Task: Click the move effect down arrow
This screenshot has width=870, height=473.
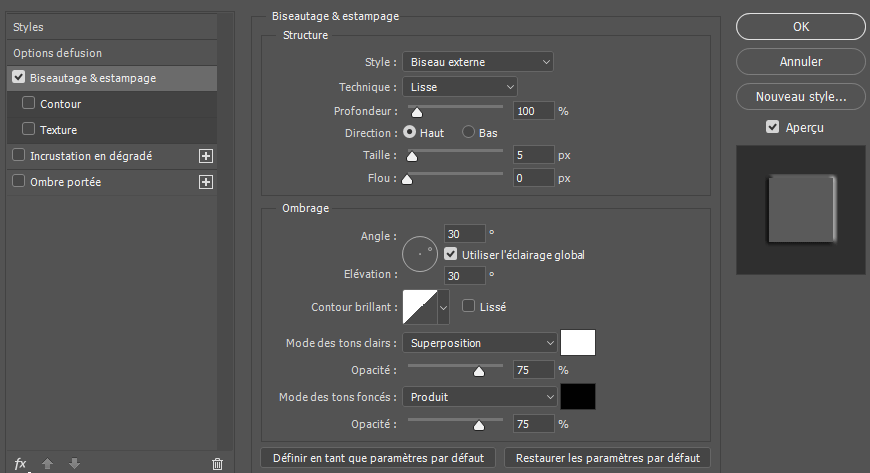Action: point(74,463)
